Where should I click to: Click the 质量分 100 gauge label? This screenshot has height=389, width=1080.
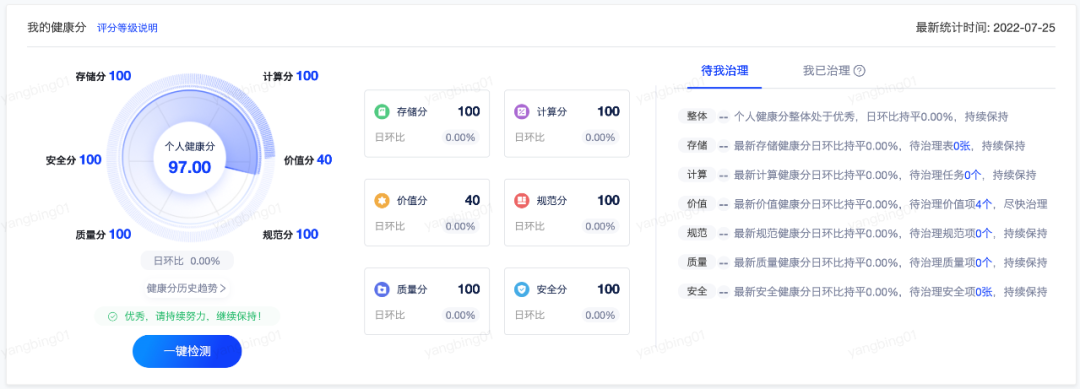(103, 234)
